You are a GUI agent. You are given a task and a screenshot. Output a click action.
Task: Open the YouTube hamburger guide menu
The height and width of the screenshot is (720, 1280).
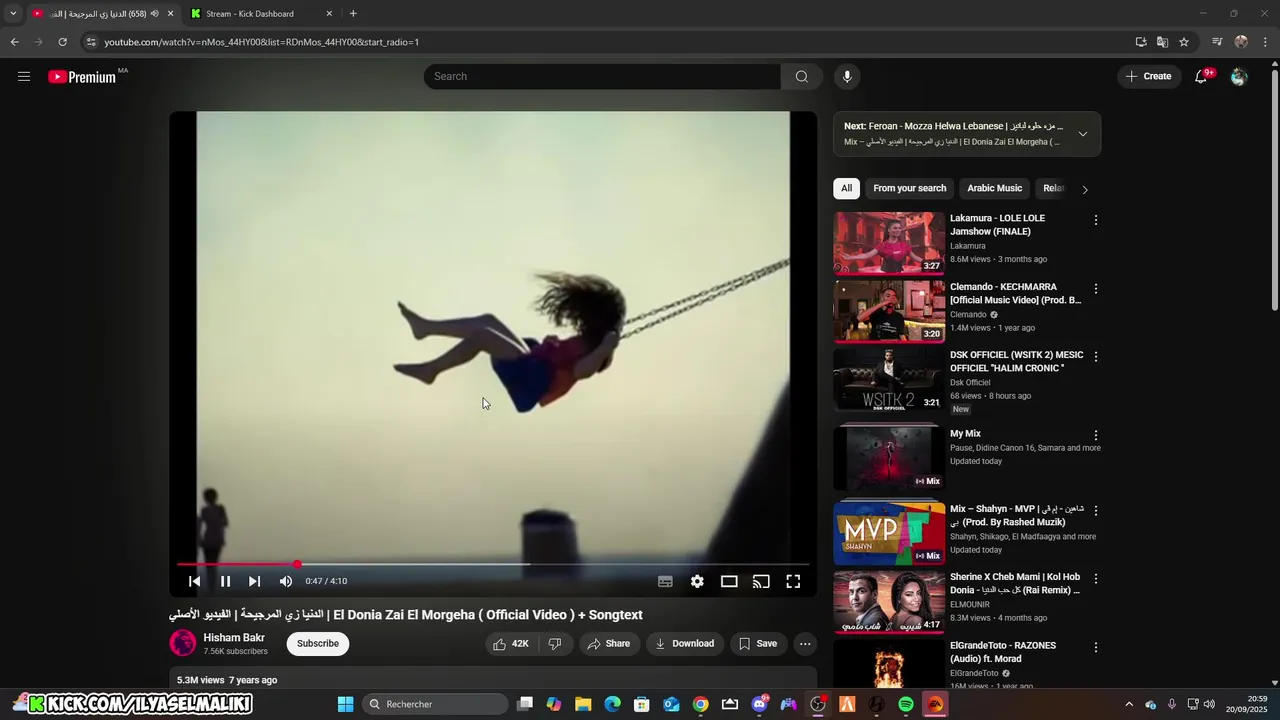tap(24, 76)
